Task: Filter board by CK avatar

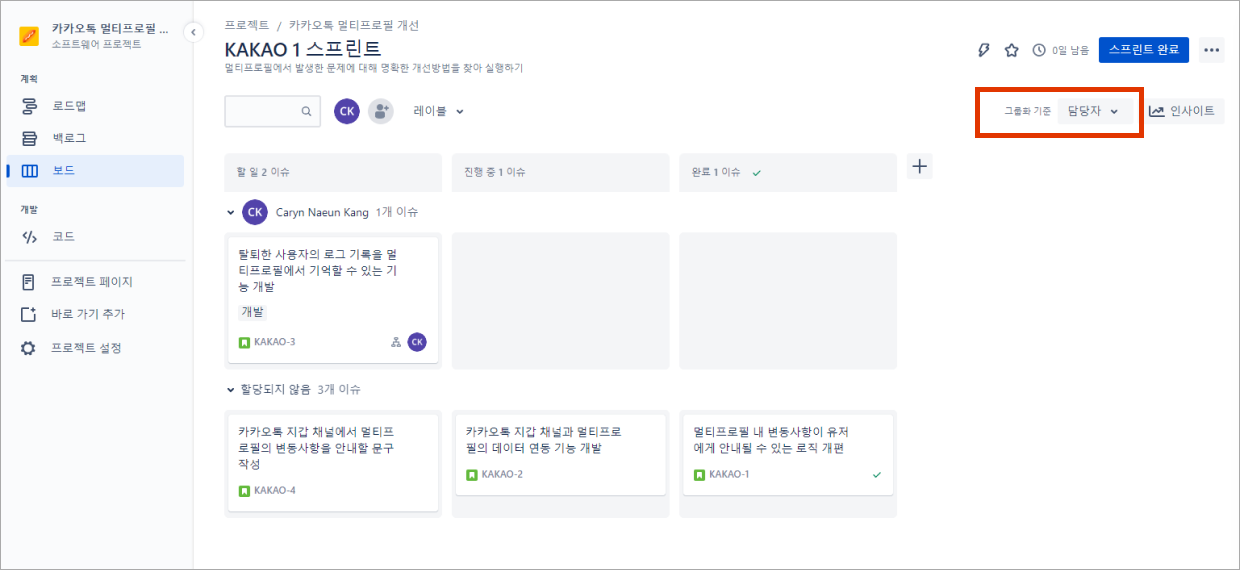Action: (347, 111)
